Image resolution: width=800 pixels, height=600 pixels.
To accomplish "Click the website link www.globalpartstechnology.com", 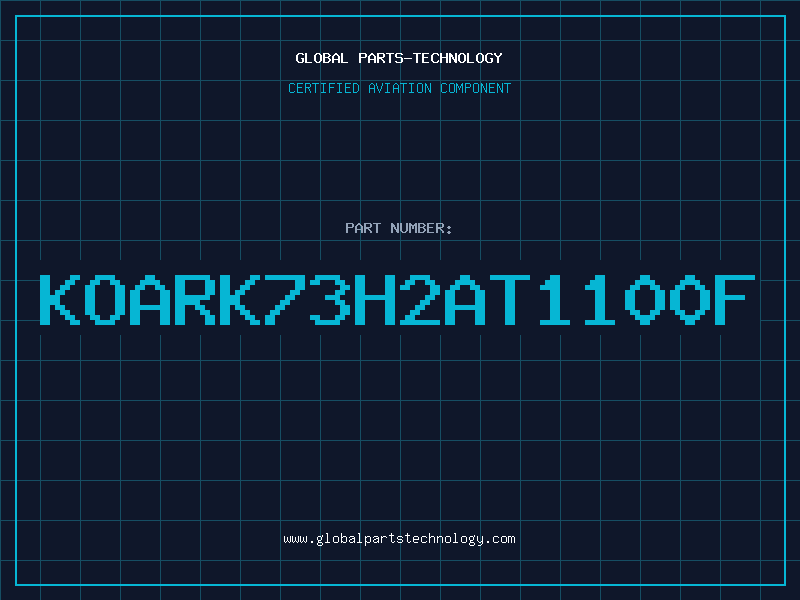I will (x=399, y=539).
